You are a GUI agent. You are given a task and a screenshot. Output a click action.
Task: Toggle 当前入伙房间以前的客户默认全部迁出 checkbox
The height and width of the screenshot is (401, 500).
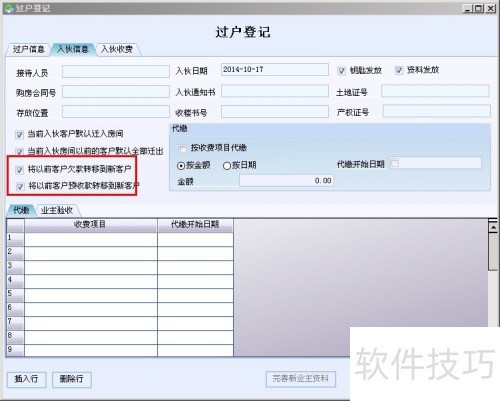click(19, 152)
